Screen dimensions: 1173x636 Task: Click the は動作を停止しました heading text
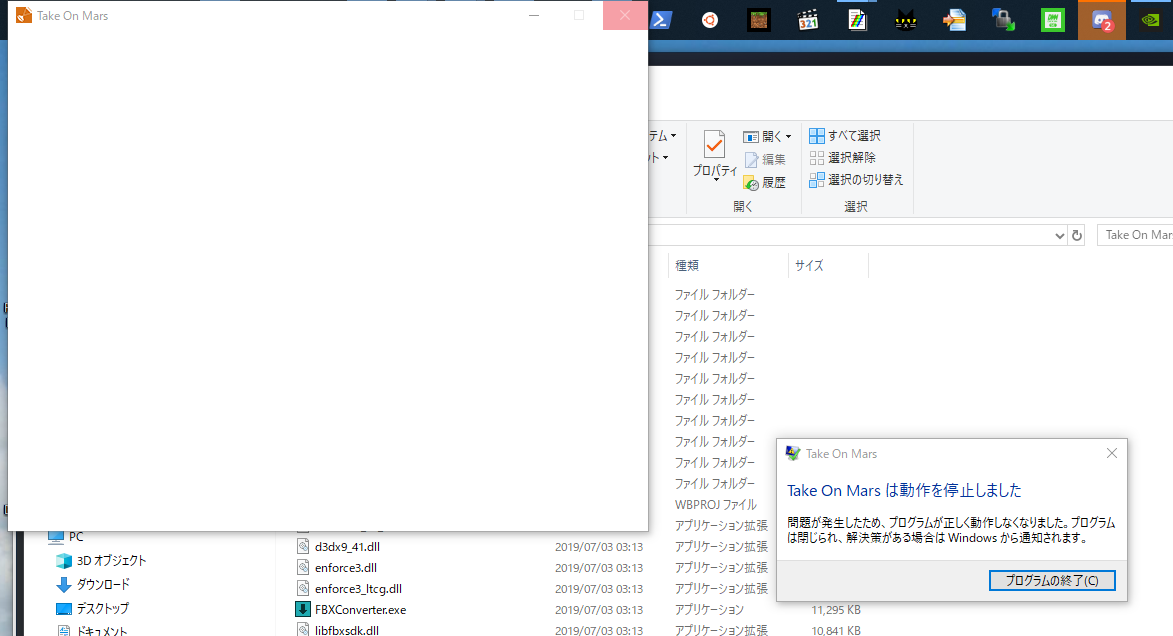point(953,490)
